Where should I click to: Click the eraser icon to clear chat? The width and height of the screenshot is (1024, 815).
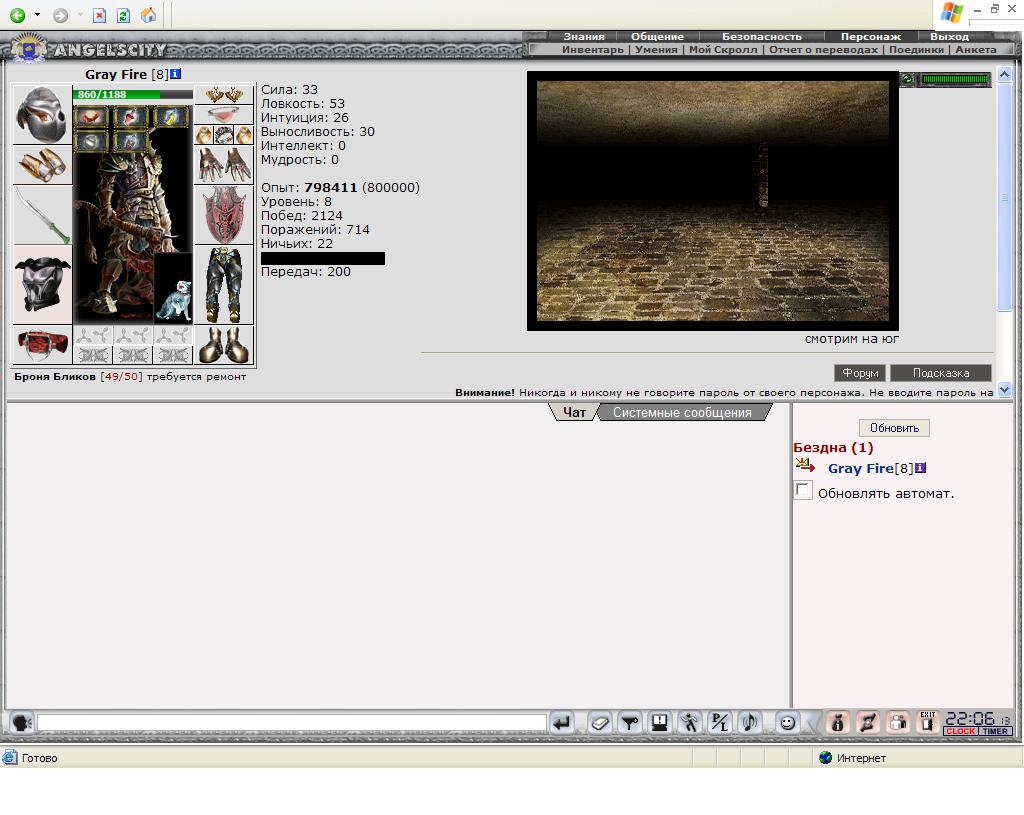point(600,723)
